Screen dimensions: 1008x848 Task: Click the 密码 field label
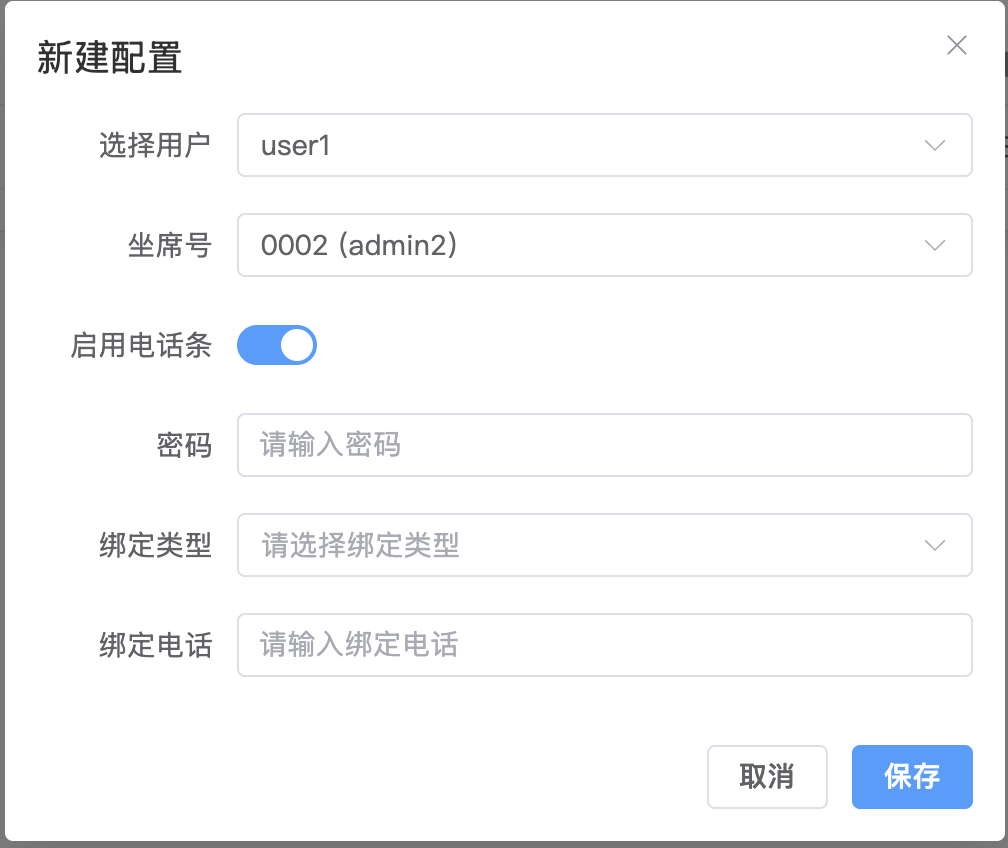184,446
